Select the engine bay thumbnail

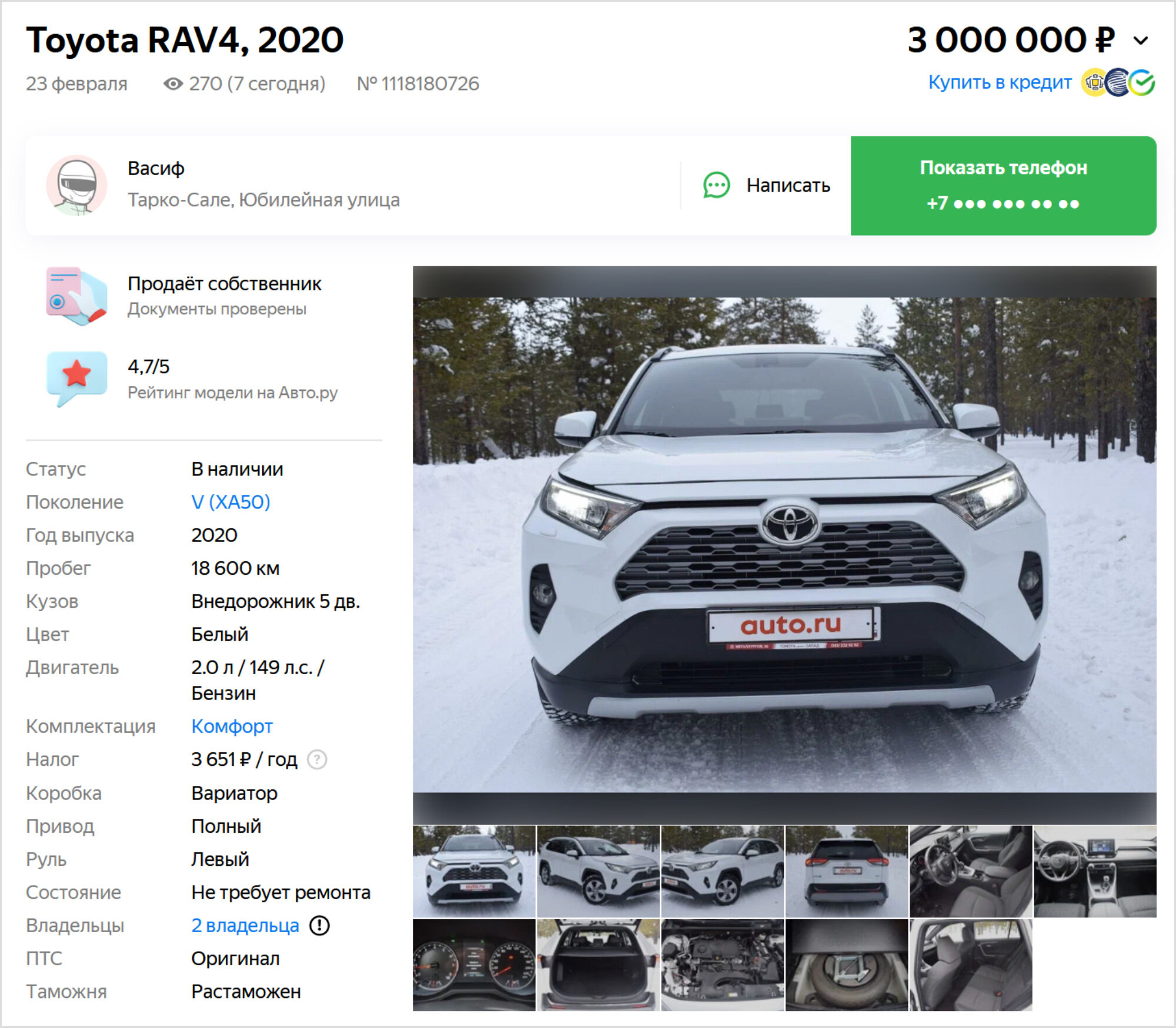point(723,965)
